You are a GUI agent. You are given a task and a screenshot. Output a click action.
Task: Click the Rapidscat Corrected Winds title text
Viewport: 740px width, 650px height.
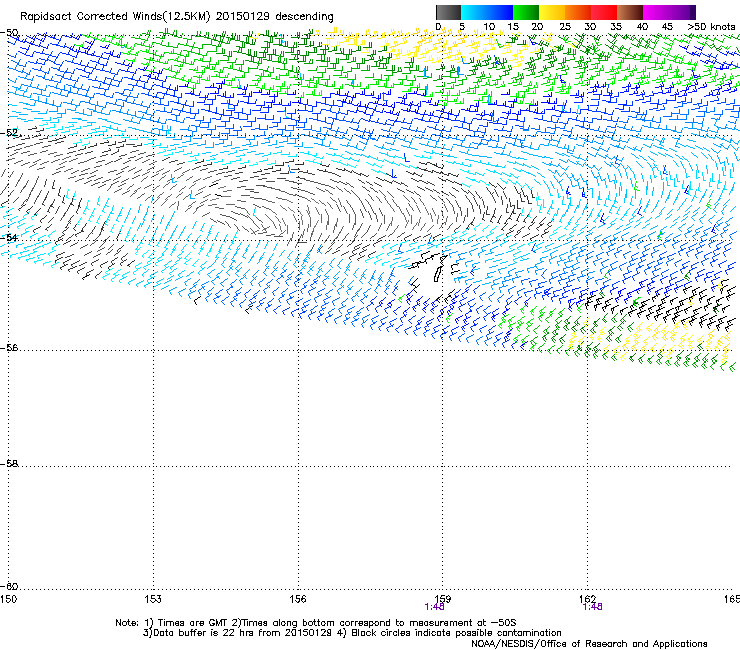(x=177, y=17)
